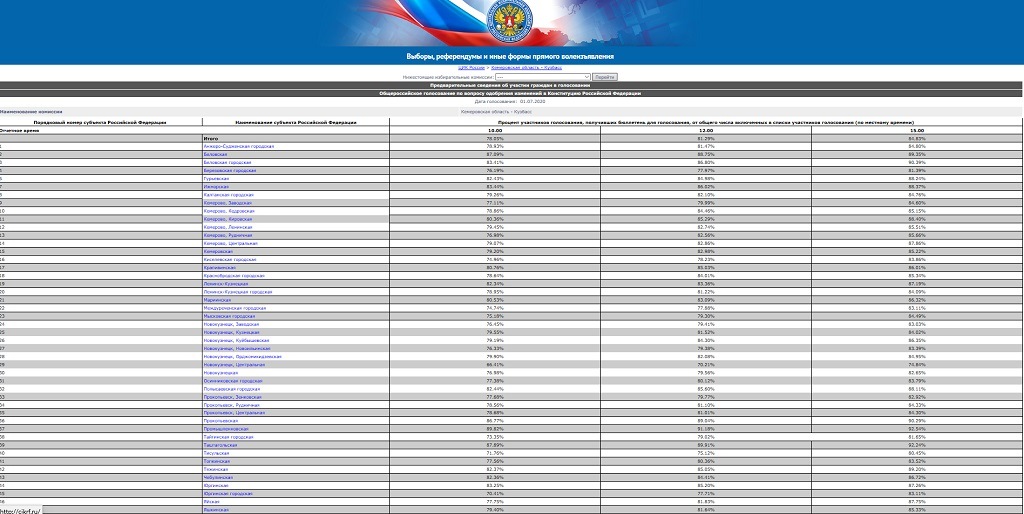The height and width of the screenshot is (514, 1024).
Task: Open the Краснобродская городская commission link
Action: click(234, 275)
